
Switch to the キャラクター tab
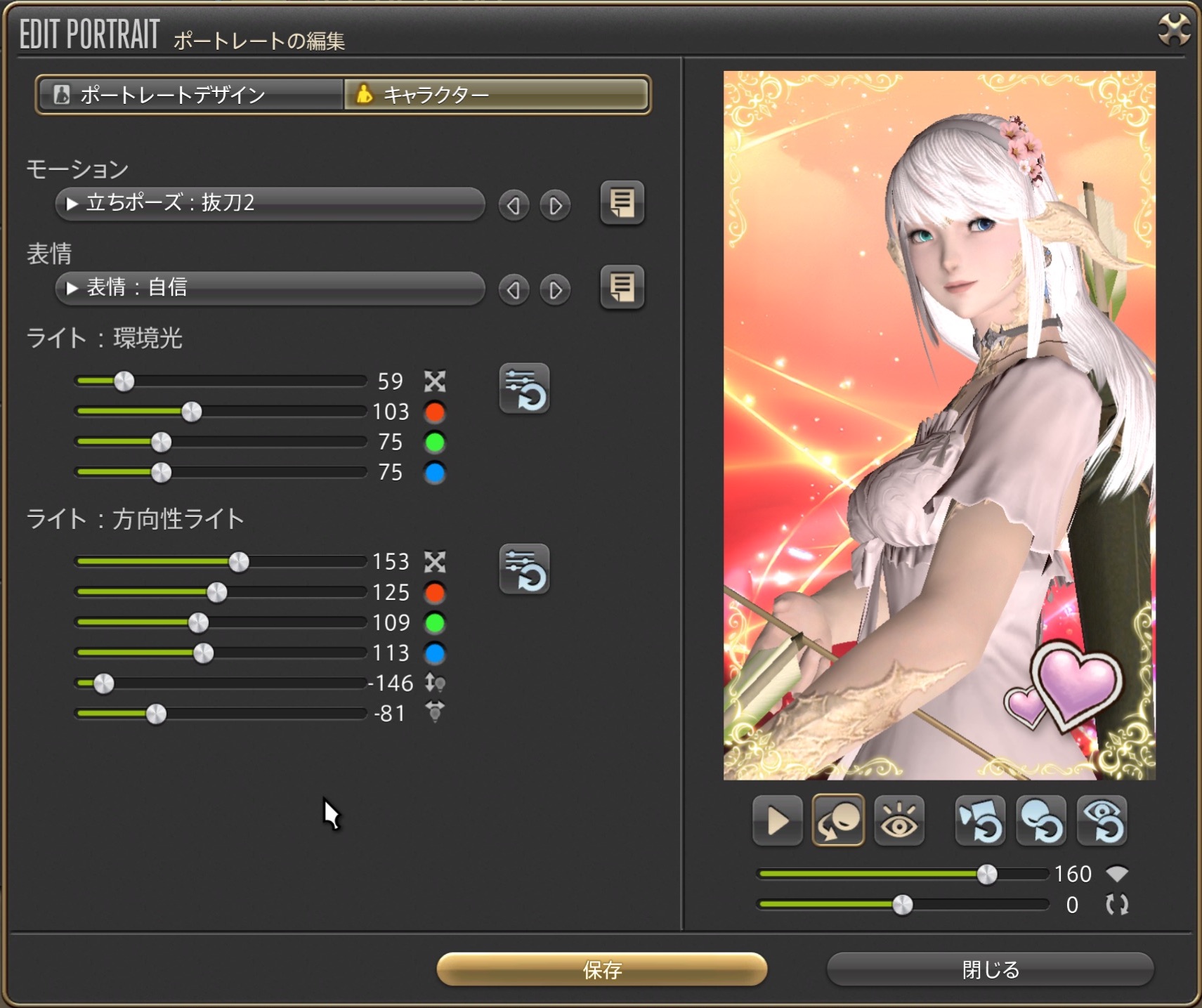pos(496,95)
